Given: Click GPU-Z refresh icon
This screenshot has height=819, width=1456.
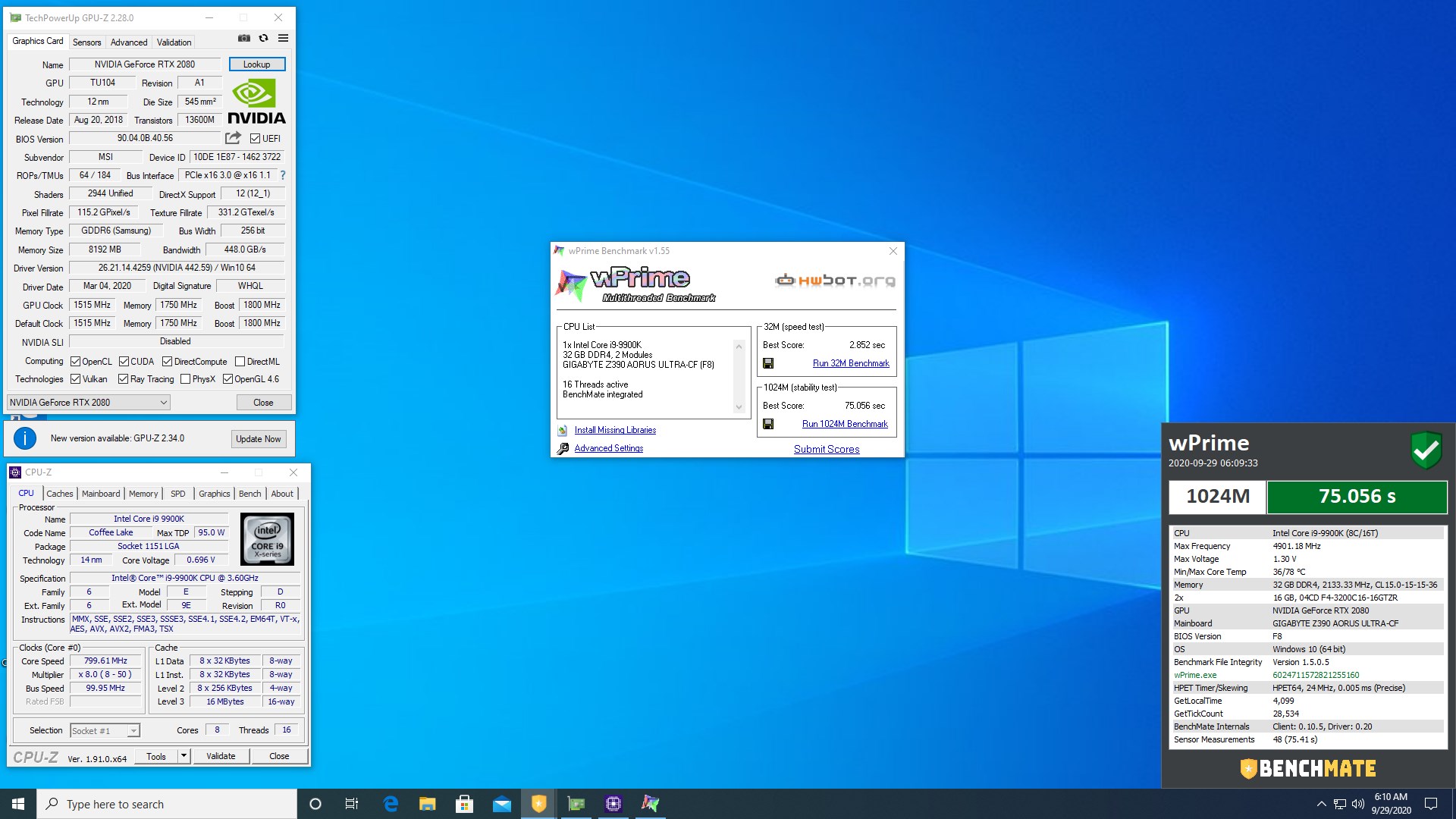Looking at the screenshot, I should [264, 38].
